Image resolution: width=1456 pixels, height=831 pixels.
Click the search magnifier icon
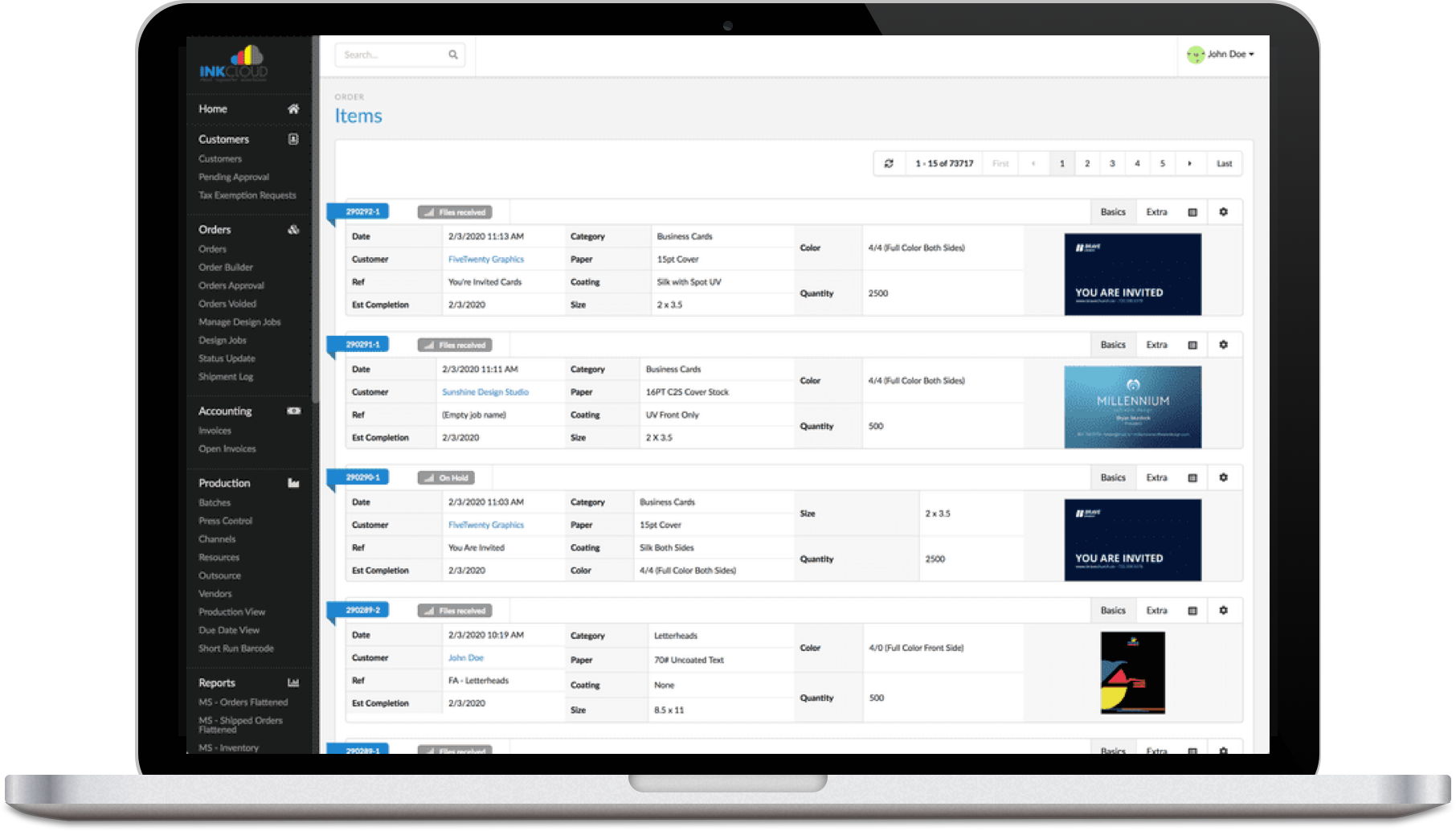pyautogui.click(x=453, y=55)
